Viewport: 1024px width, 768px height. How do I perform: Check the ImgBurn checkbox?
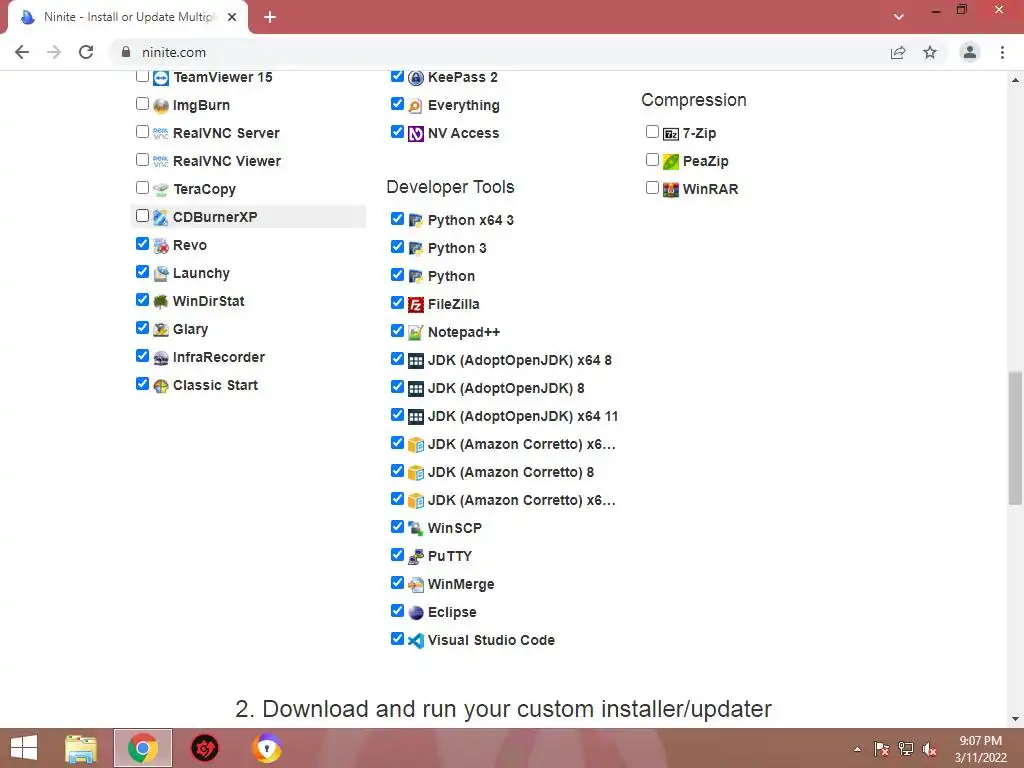pos(142,103)
